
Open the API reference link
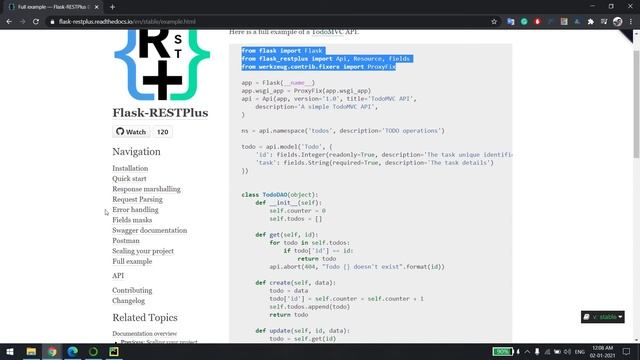pos(118,276)
